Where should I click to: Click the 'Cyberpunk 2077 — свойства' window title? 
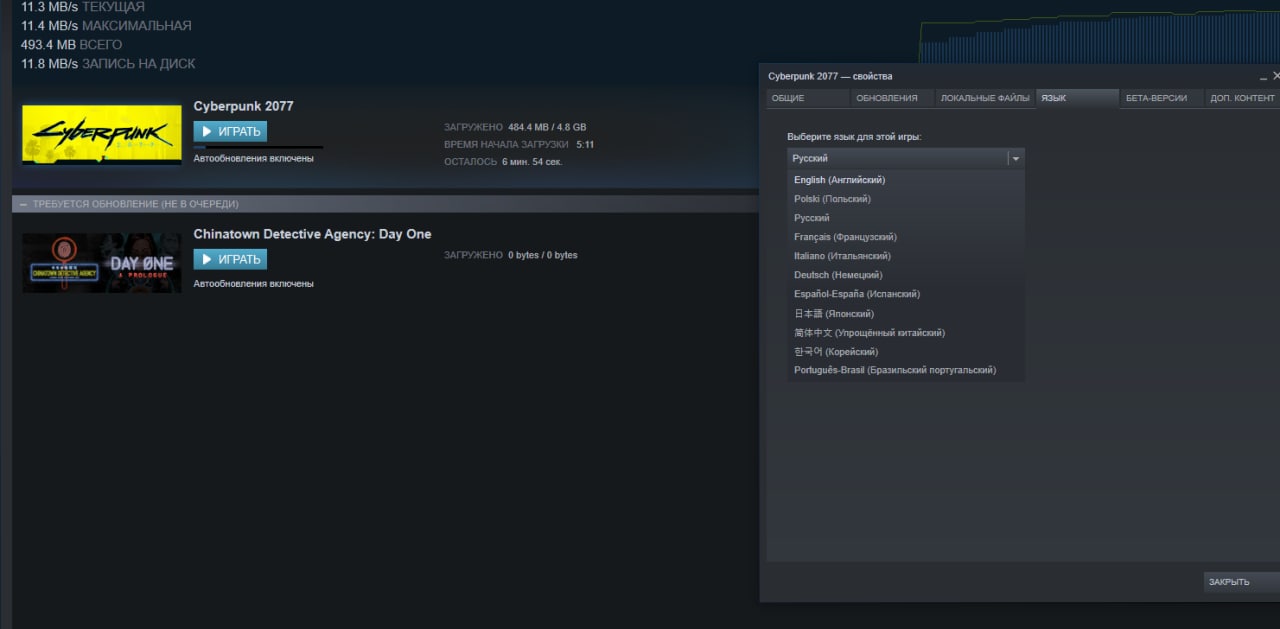(x=830, y=76)
